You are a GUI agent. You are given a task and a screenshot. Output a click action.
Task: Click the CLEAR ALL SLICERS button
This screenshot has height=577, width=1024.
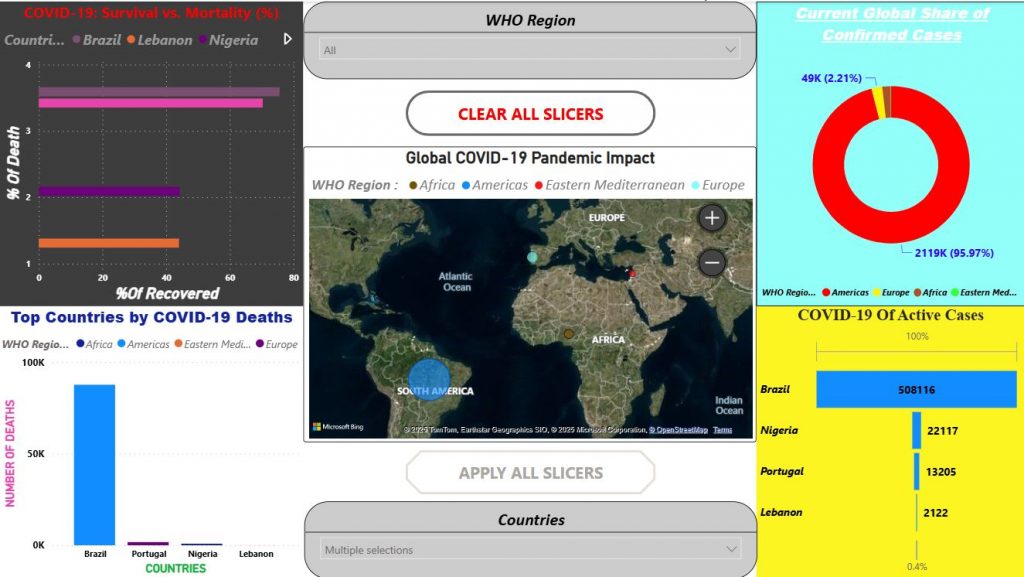530,114
